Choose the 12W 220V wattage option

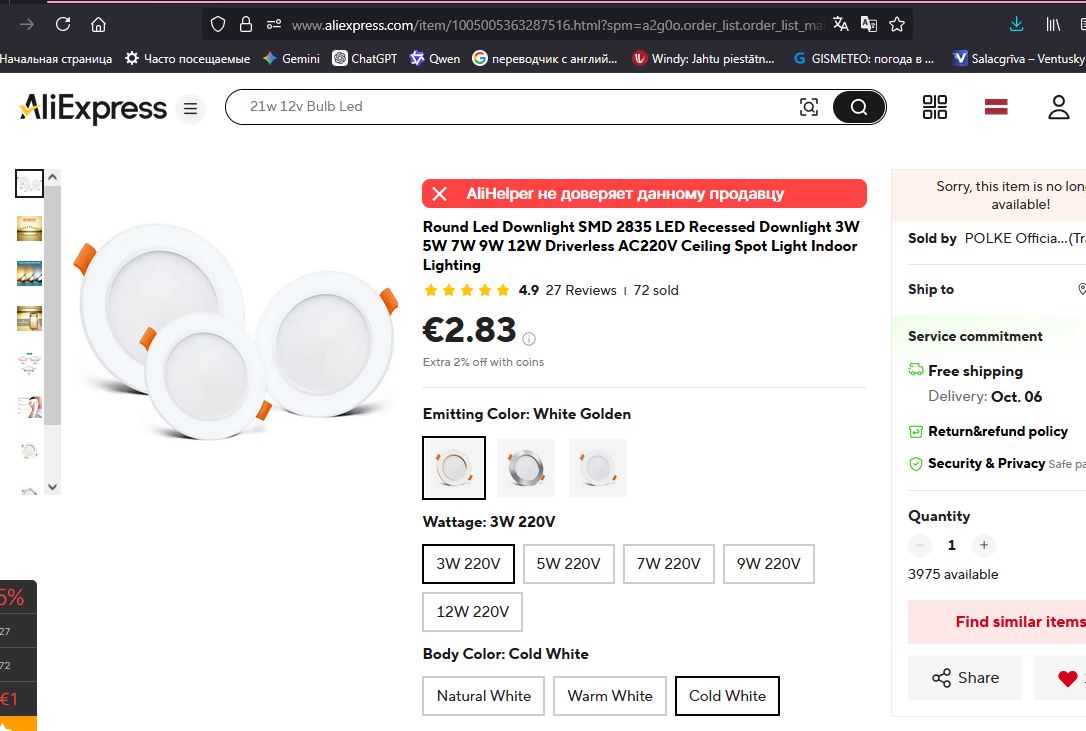coord(472,612)
